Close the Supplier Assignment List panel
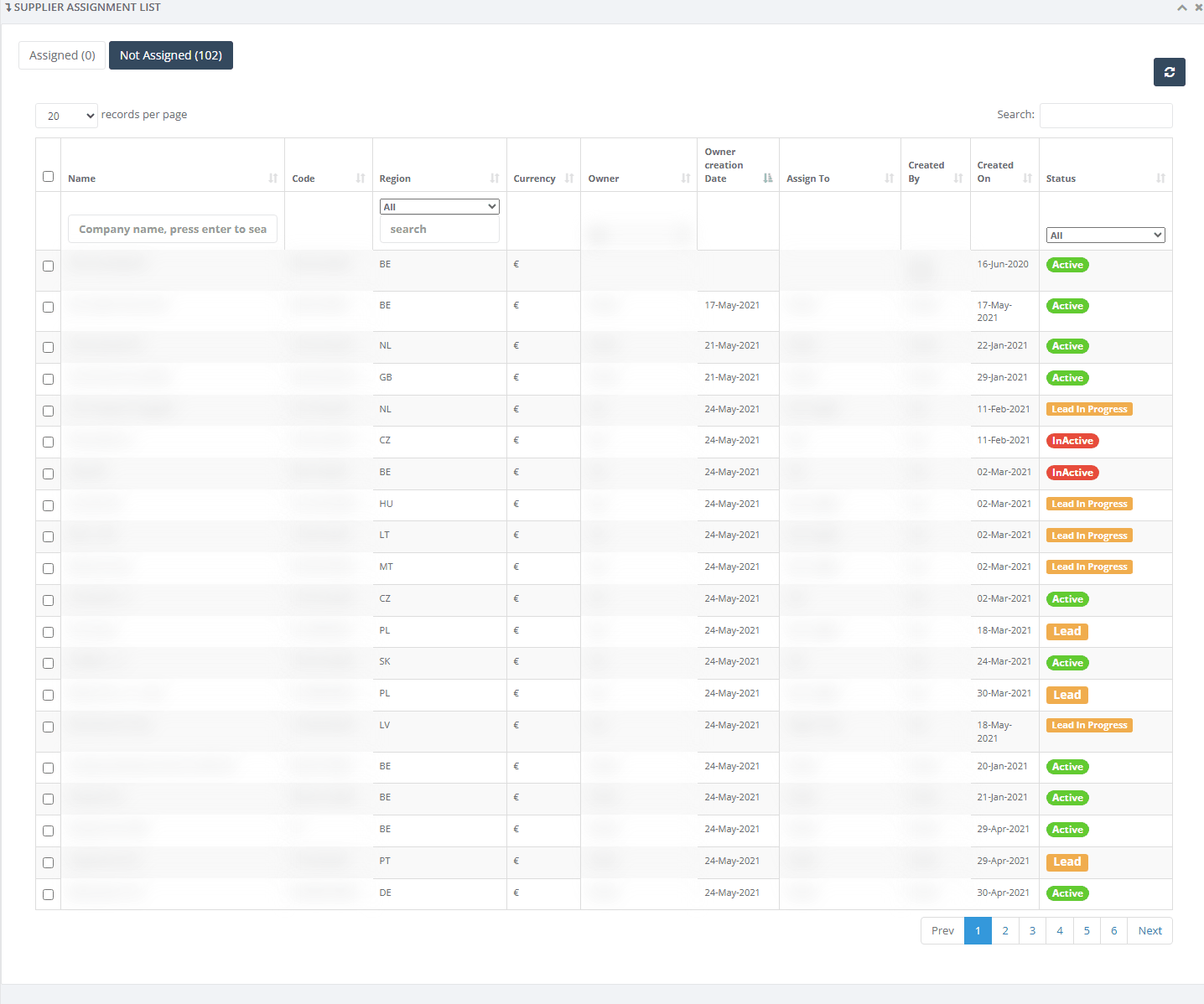 pyautogui.click(x=1198, y=8)
